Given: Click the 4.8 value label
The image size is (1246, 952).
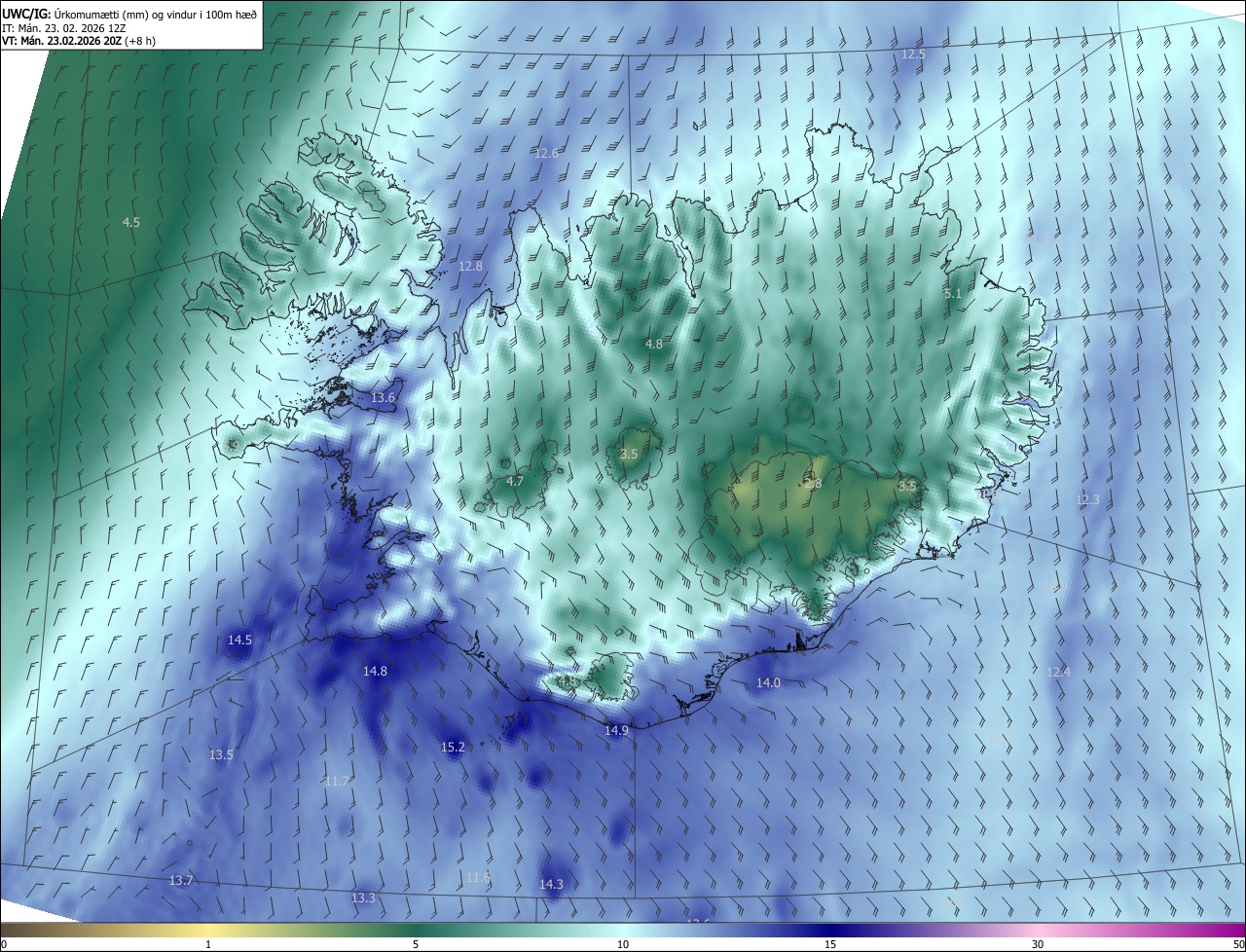Looking at the screenshot, I should click(x=654, y=345).
